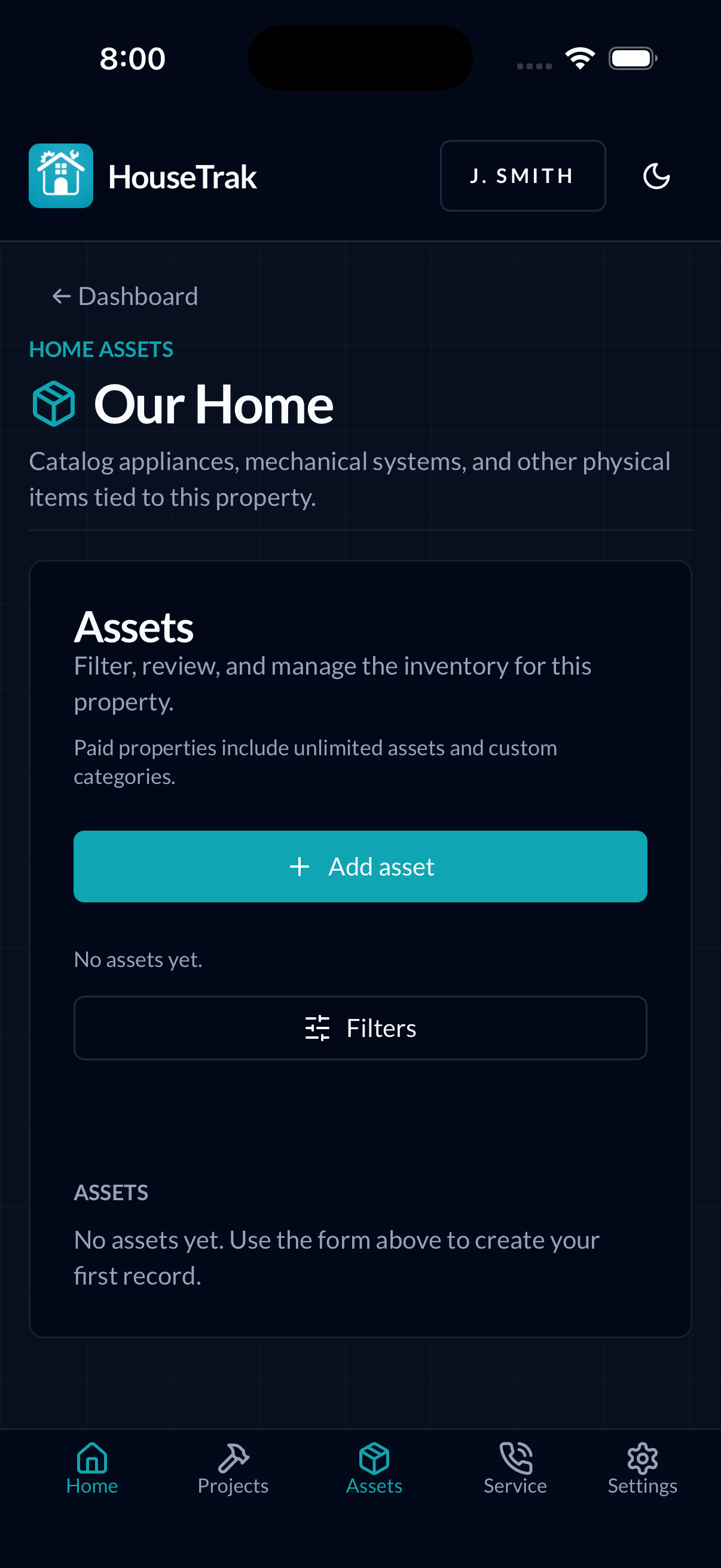
Task: Open the J. SMITH account menu
Action: coord(522,175)
